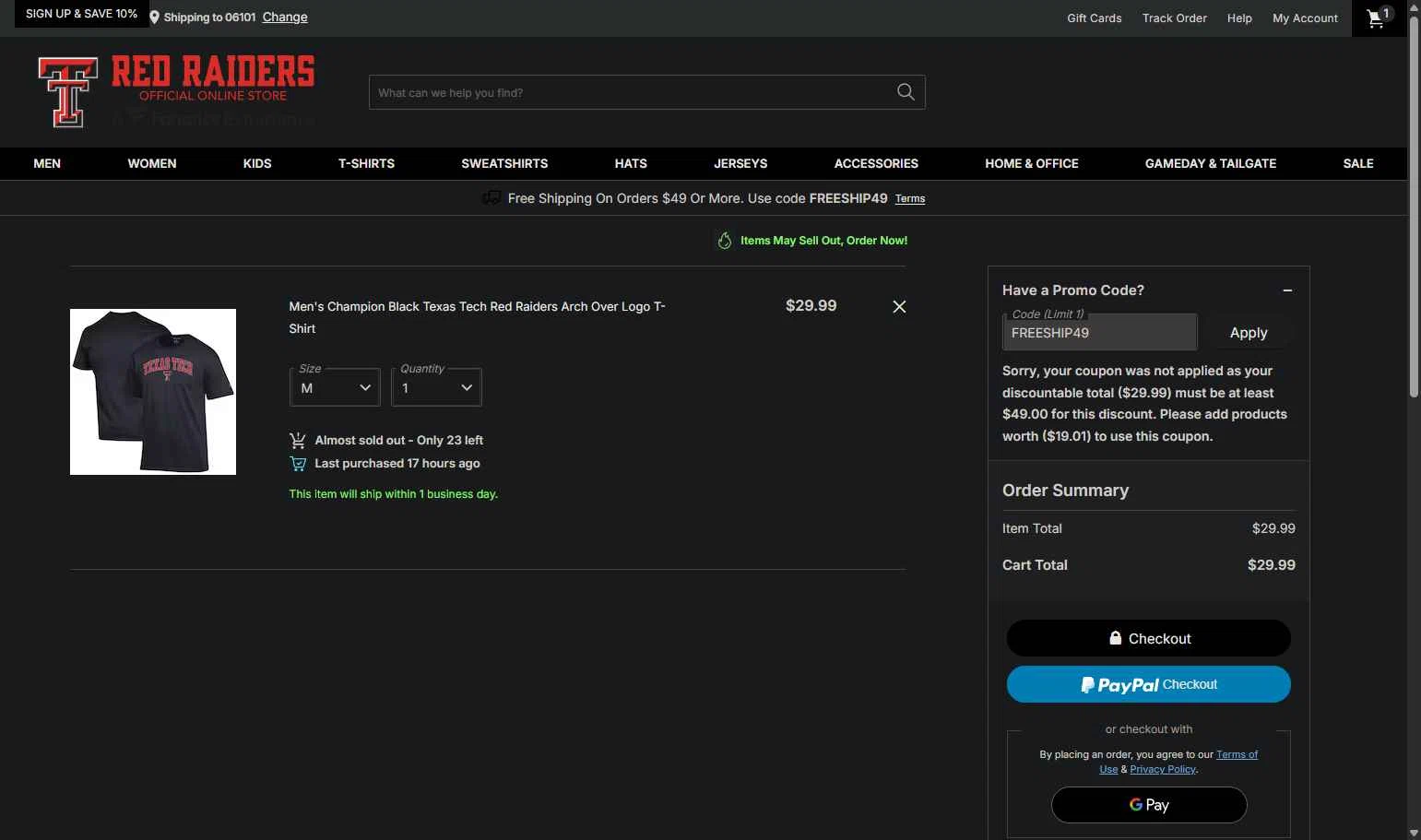Click SIGN UP & SAVE 10% banner
Image resolution: width=1421 pixels, height=840 pixels.
pos(81,14)
